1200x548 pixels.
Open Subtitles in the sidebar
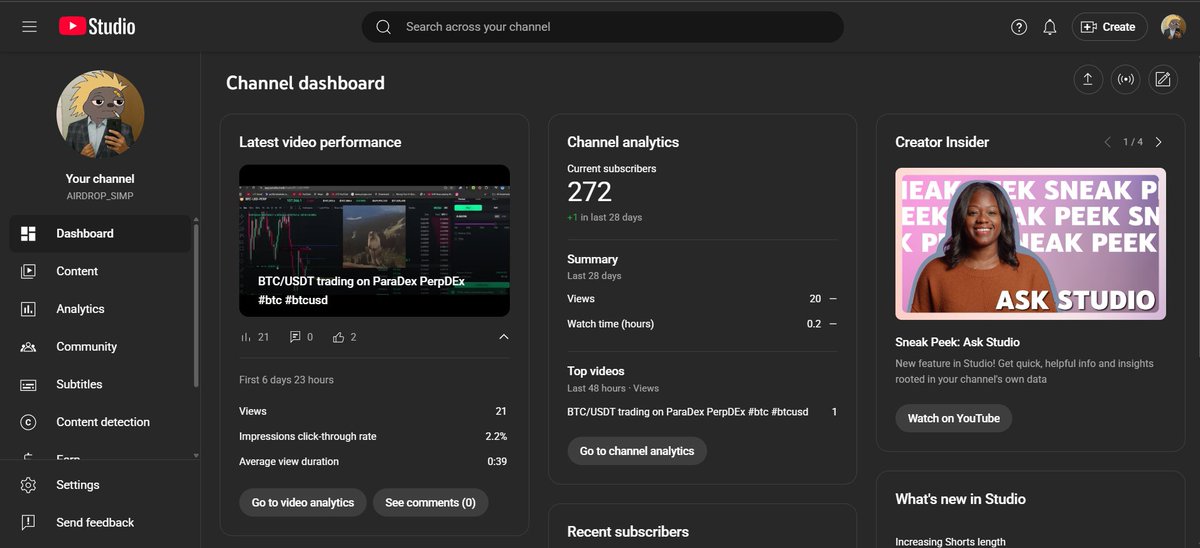click(100, 384)
